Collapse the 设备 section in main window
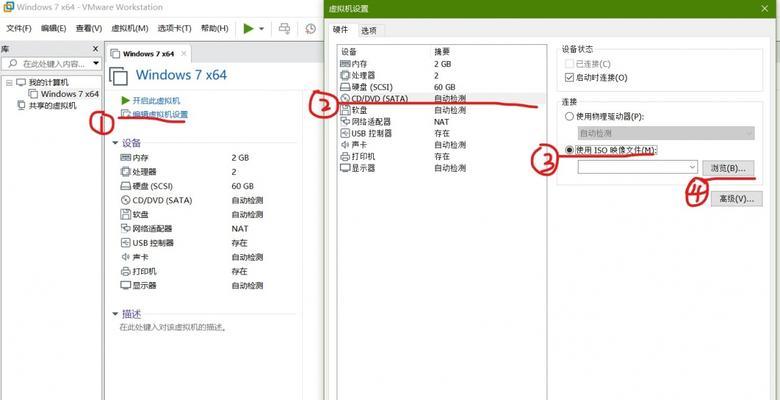 tap(115, 143)
